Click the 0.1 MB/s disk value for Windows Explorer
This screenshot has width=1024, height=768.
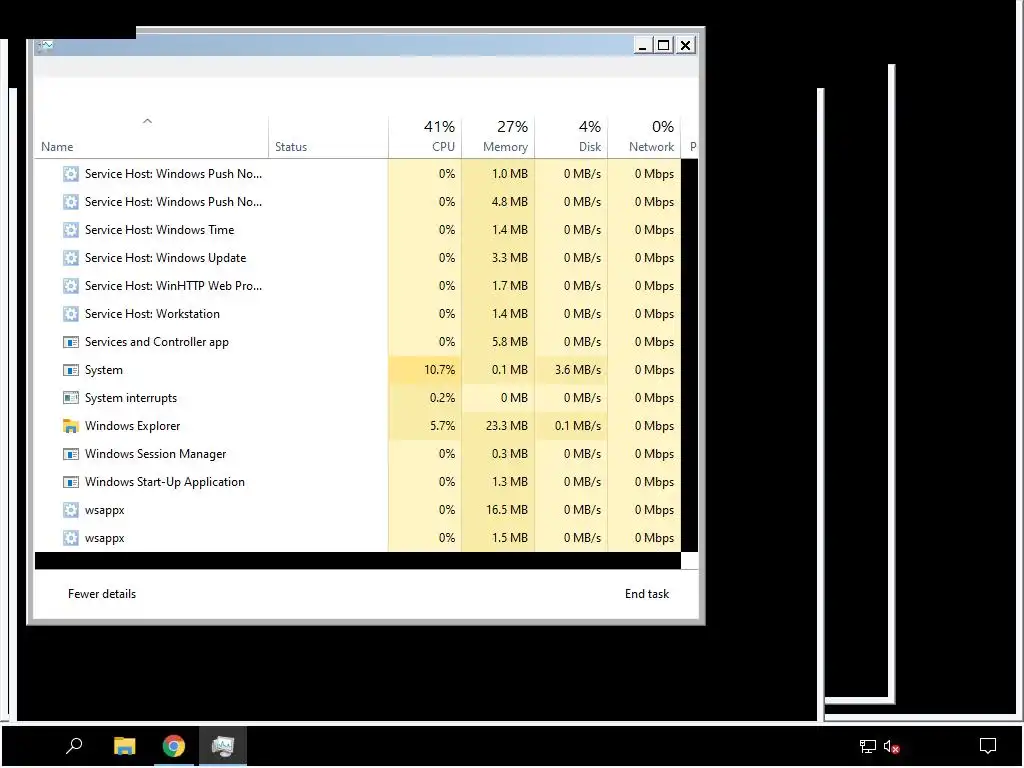(578, 426)
